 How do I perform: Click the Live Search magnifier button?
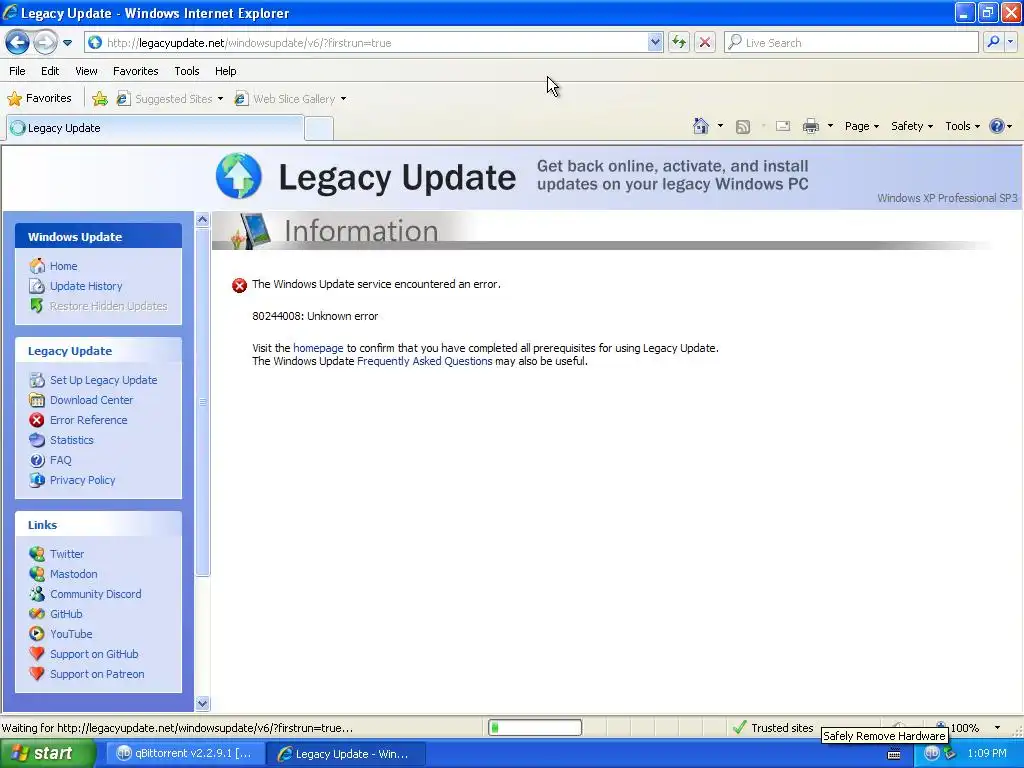pos(993,42)
